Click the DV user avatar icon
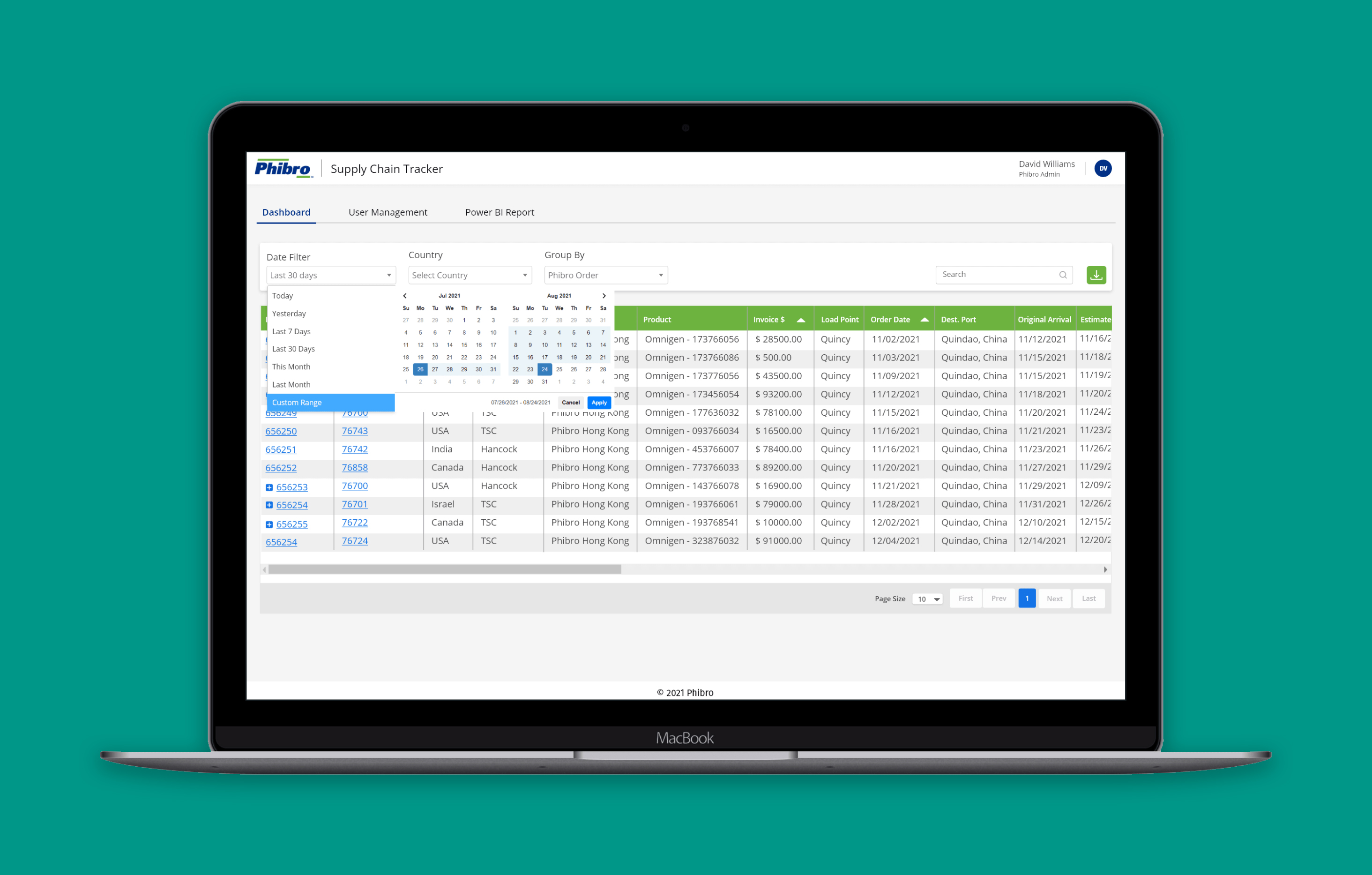The width and height of the screenshot is (1372, 875). click(1103, 168)
